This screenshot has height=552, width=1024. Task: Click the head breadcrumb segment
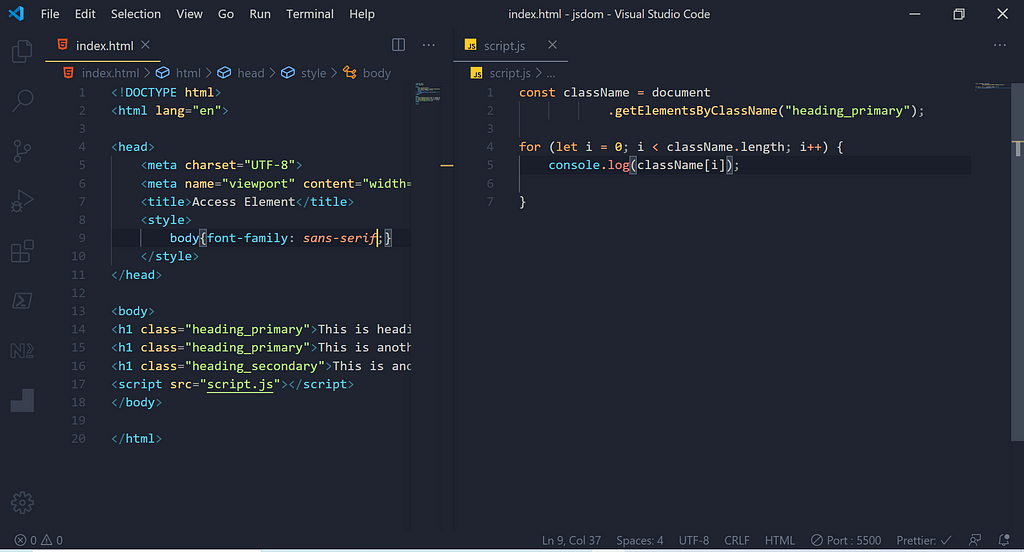click(x=251, y=73)
